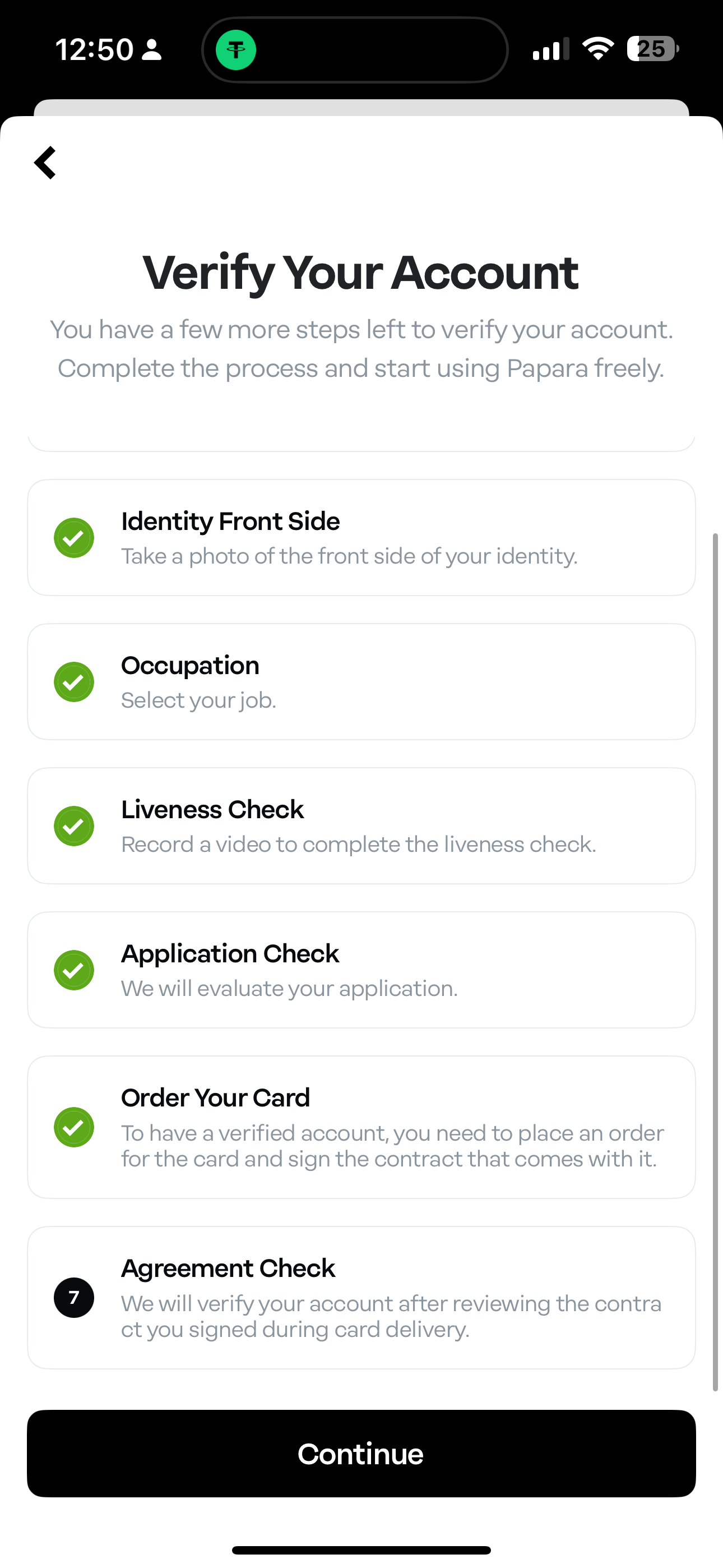Tap the Wi-Fi status icon

pyautogui.click(x=597, y=49)
